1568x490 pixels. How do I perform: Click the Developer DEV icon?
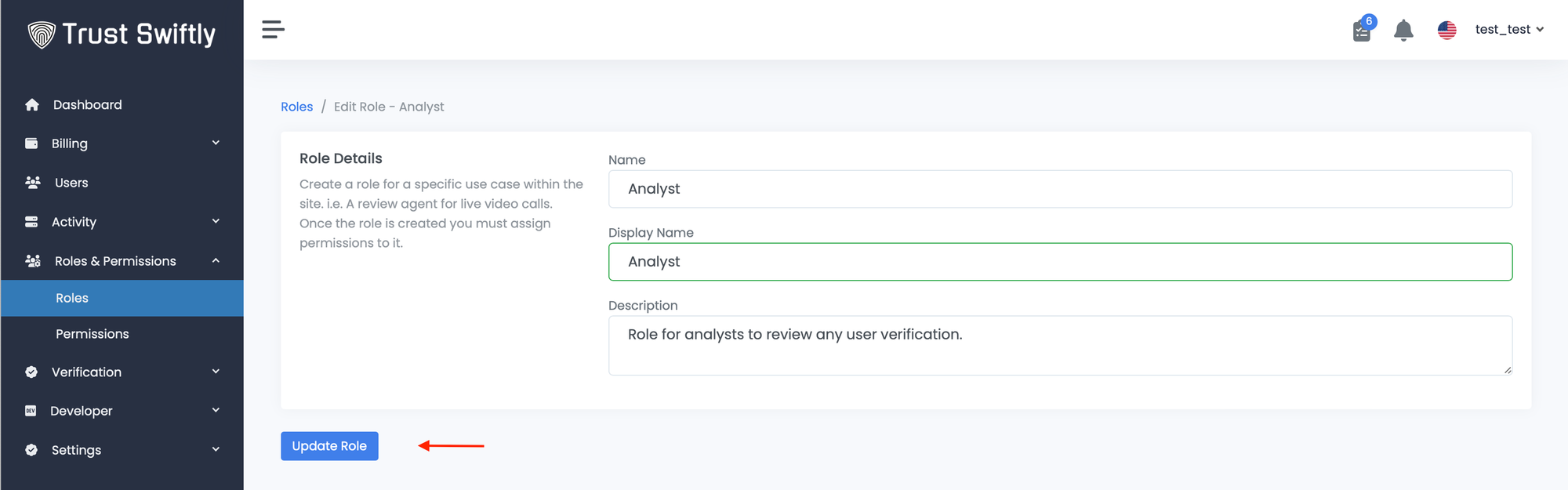(31, 411)
